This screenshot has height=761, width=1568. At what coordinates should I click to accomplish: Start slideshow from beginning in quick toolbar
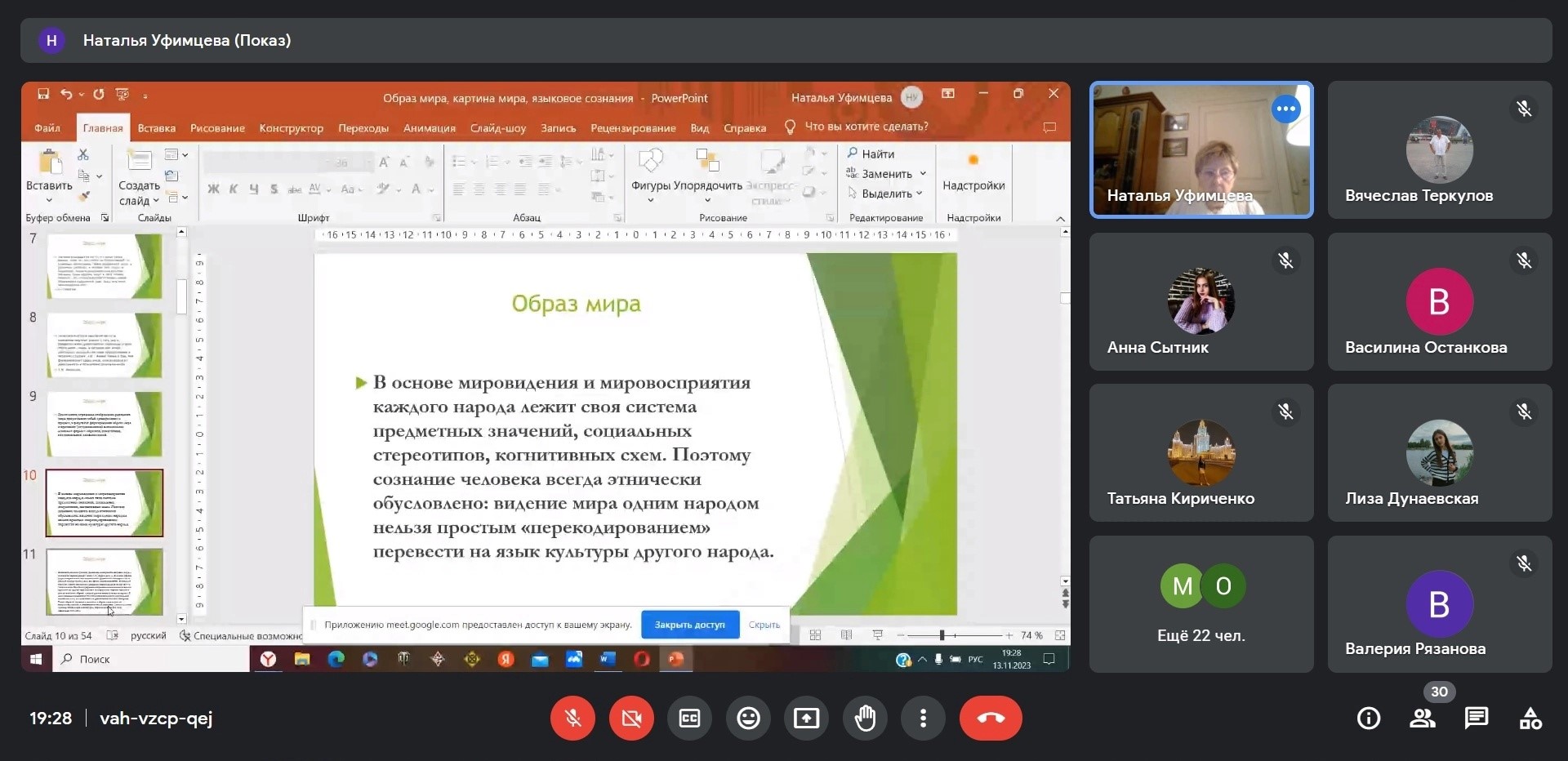click(x=122, y=94)
